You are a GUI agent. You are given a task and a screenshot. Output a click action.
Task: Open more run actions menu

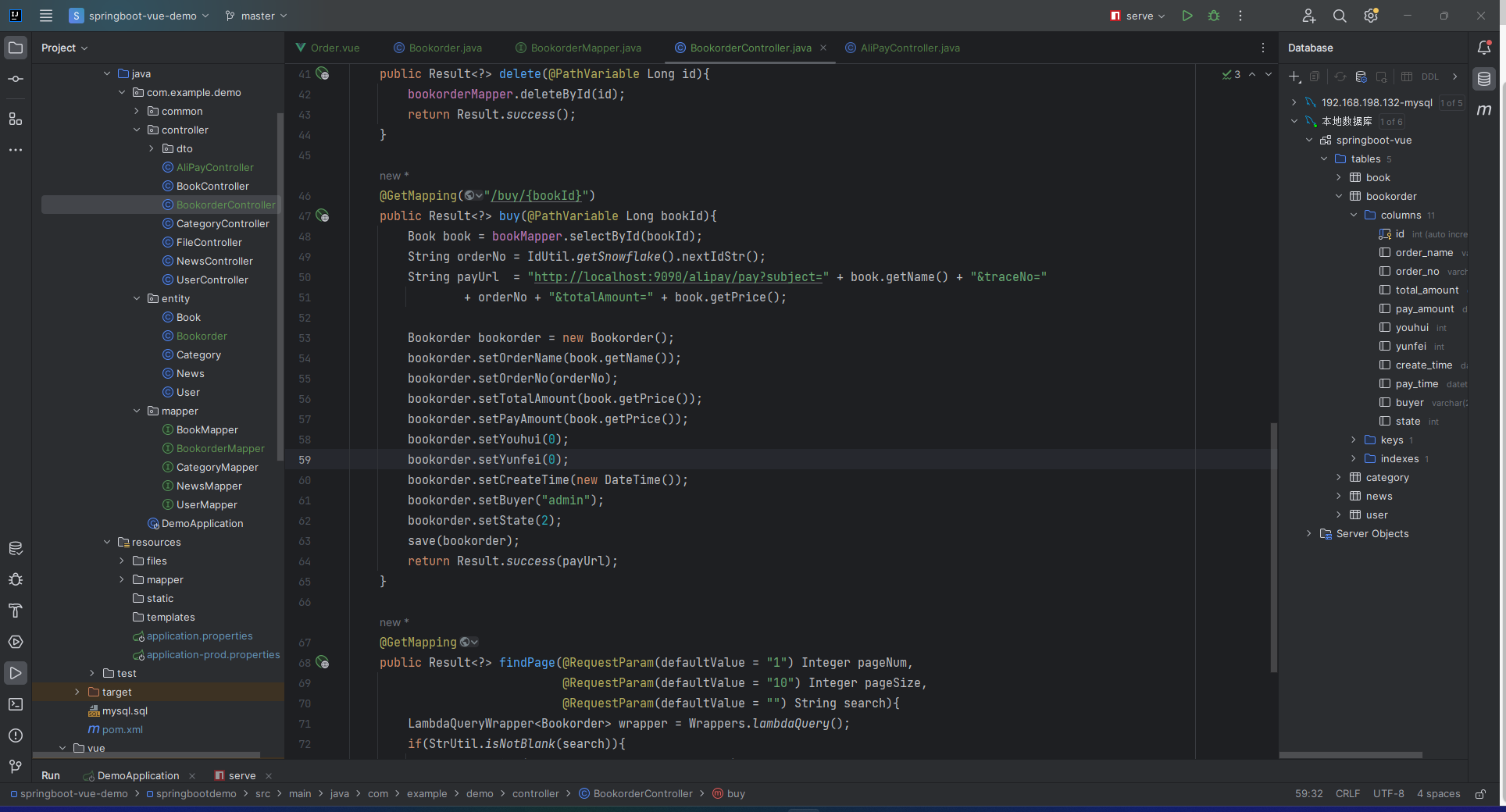pos(1240,16)
